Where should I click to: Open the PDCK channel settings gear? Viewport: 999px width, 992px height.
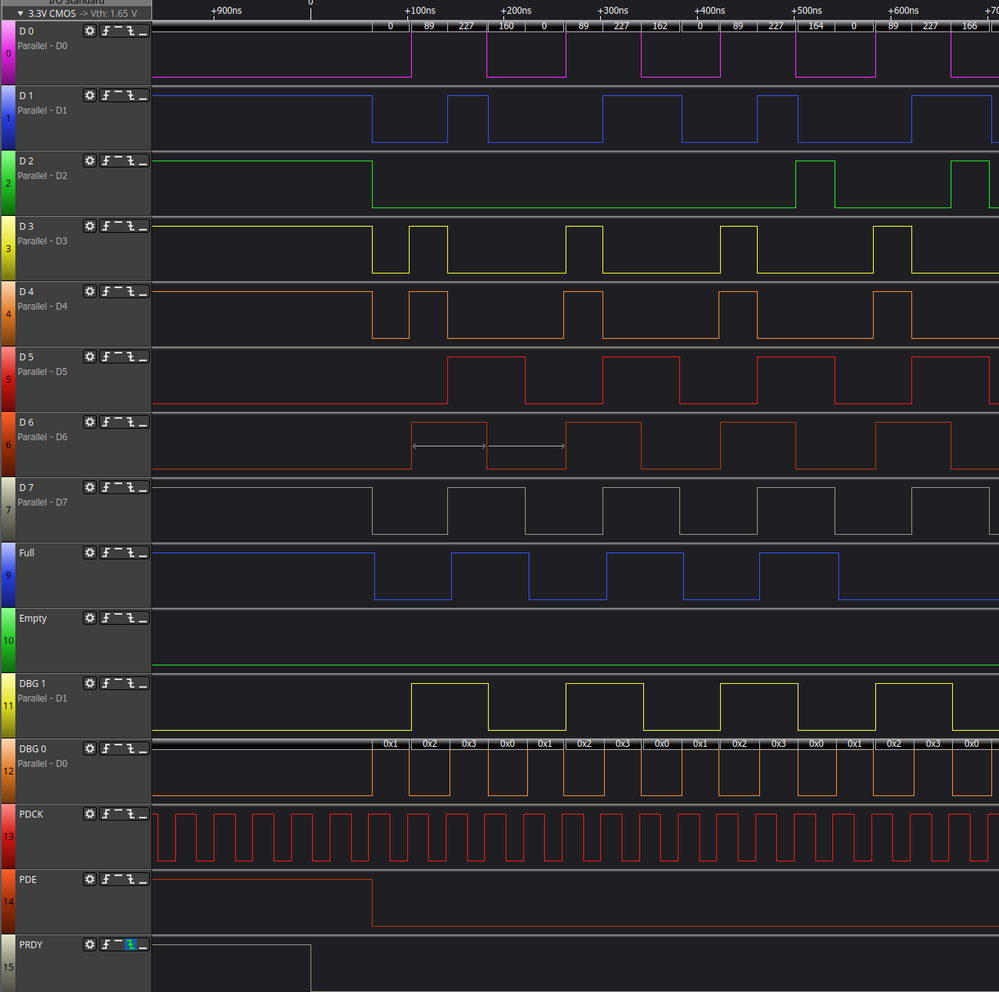pyautogui.click(x=90, y=814)
